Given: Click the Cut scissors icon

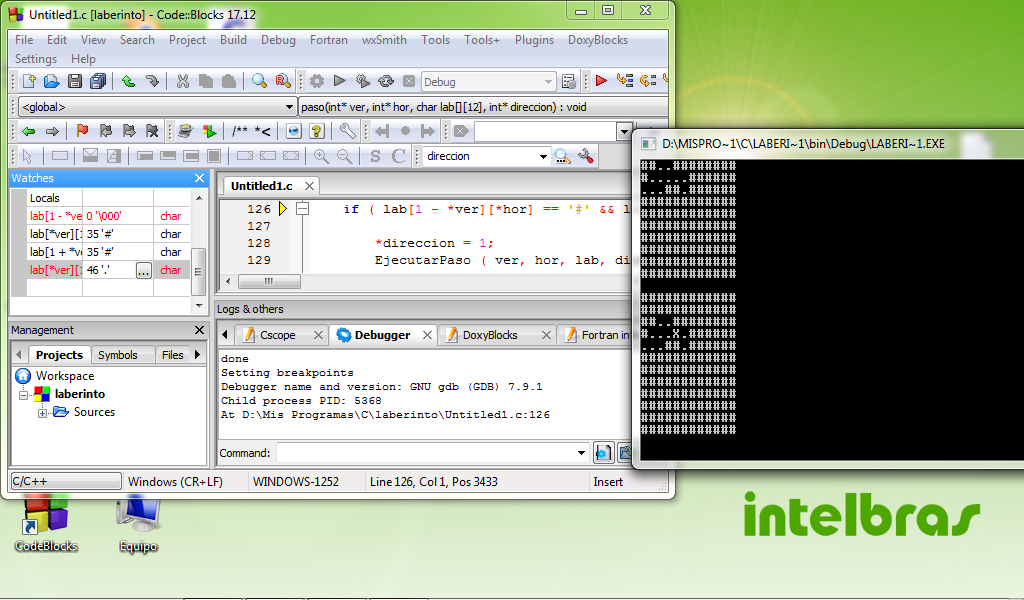Looking at the screenshot, I should click(x=183, y=81).
